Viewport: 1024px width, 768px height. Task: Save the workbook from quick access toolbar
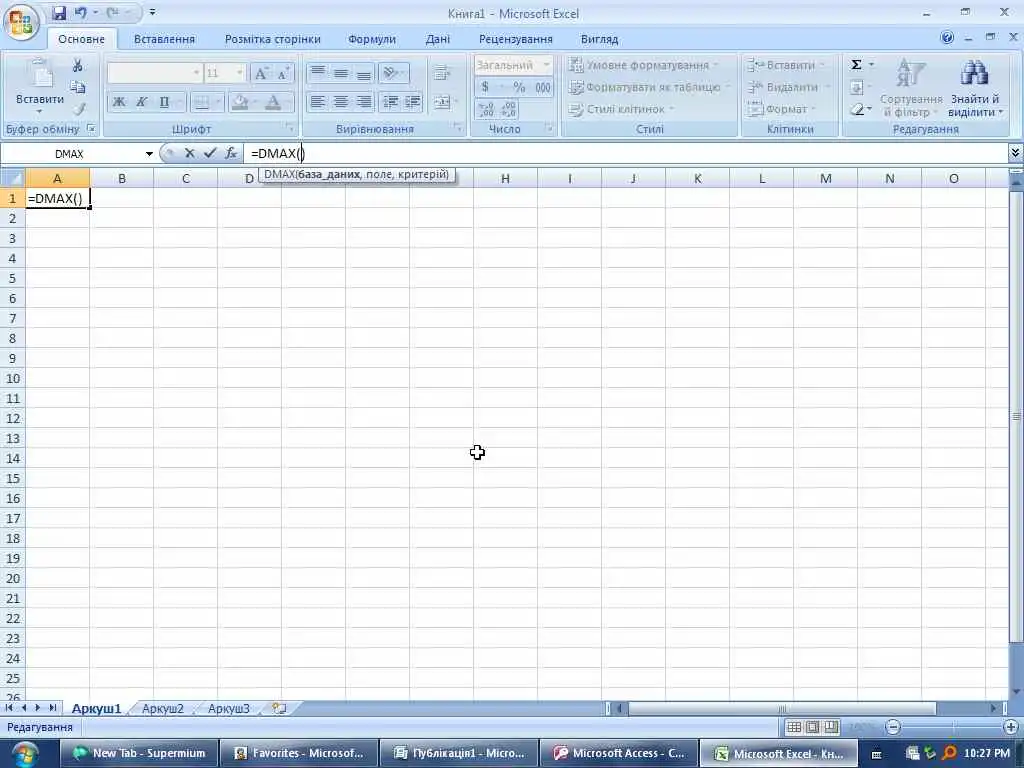[x=59, y=12]
